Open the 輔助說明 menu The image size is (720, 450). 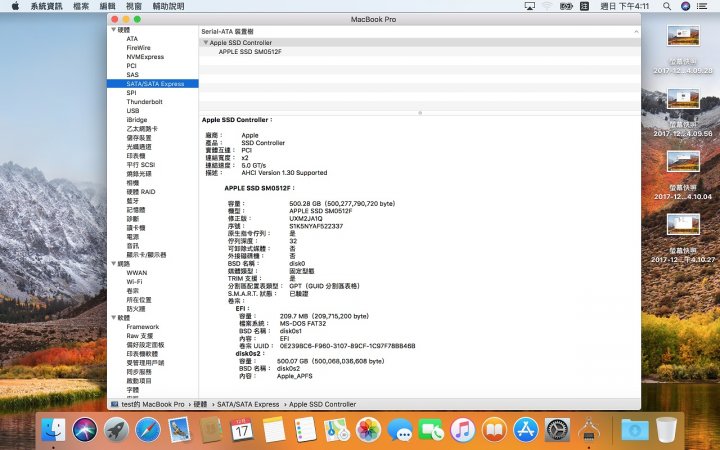168,6
